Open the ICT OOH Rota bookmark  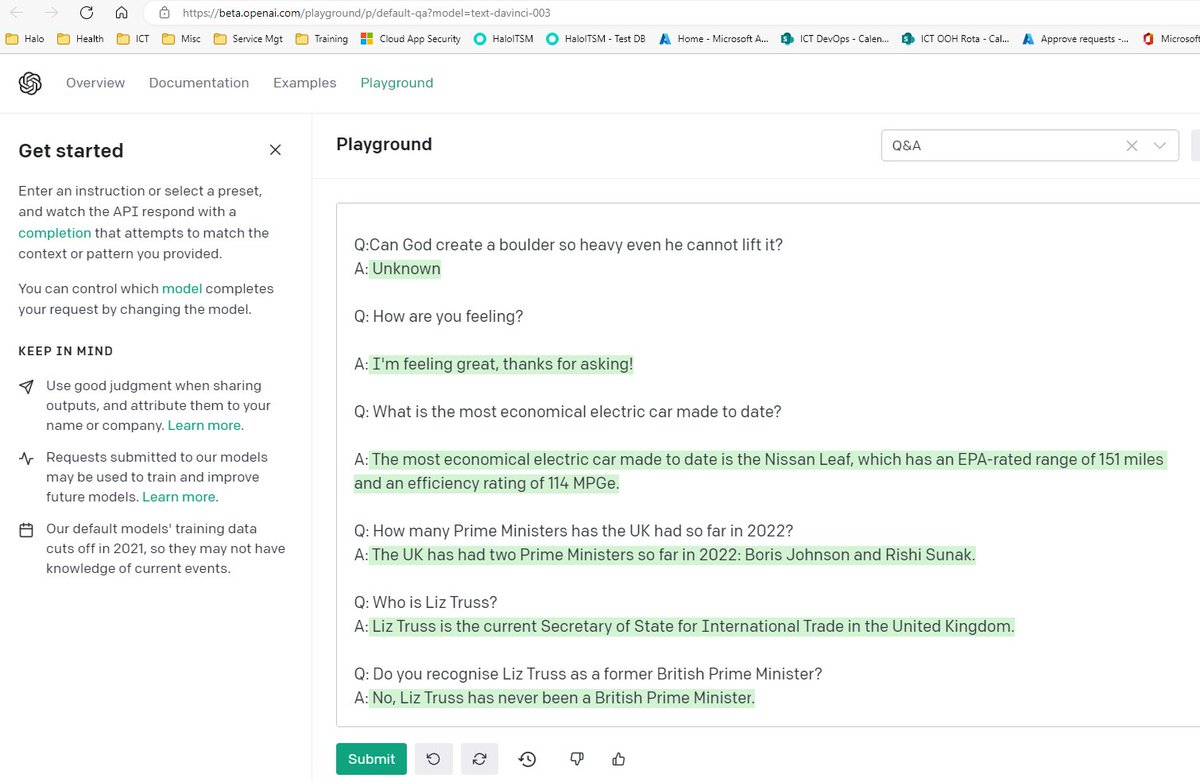click(x=955, y=39)
